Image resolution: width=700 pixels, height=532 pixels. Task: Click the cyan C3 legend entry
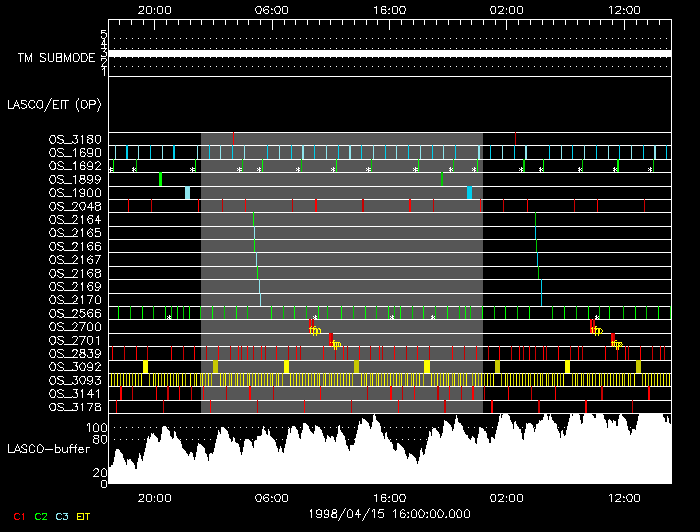pos(62,516)
